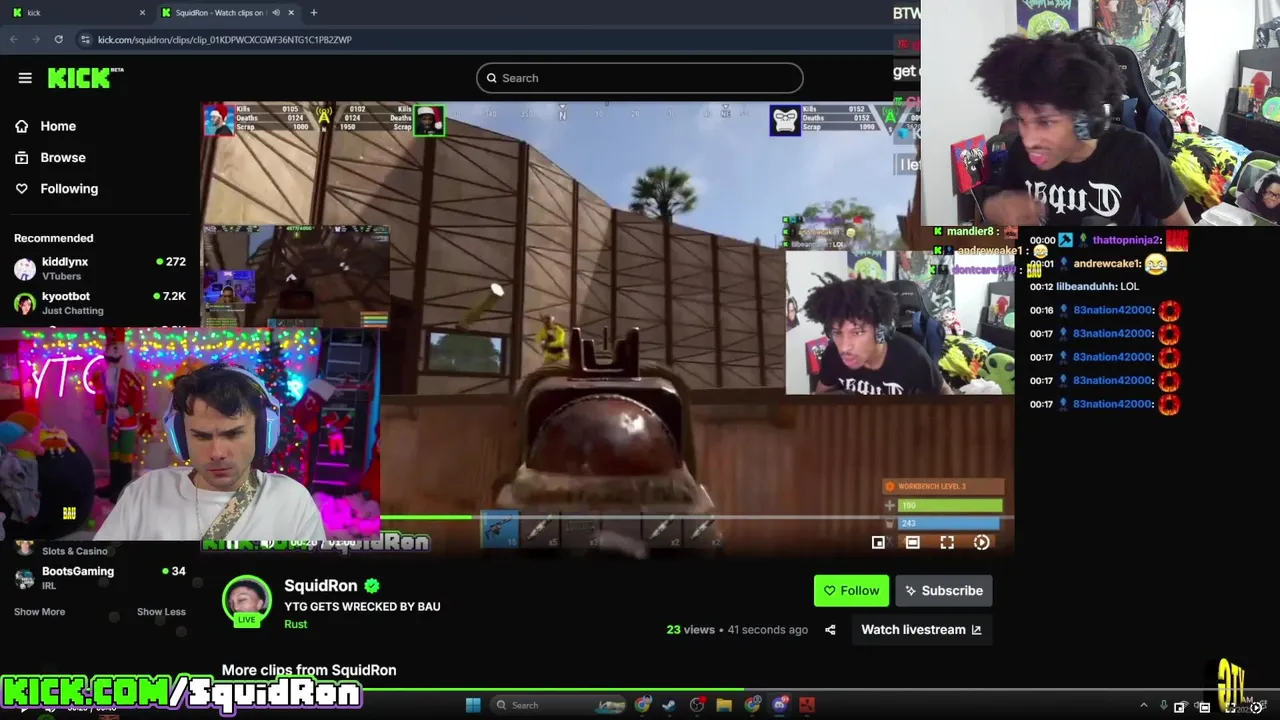Click kiddlynx channel avatar

[x=25, y=268]
